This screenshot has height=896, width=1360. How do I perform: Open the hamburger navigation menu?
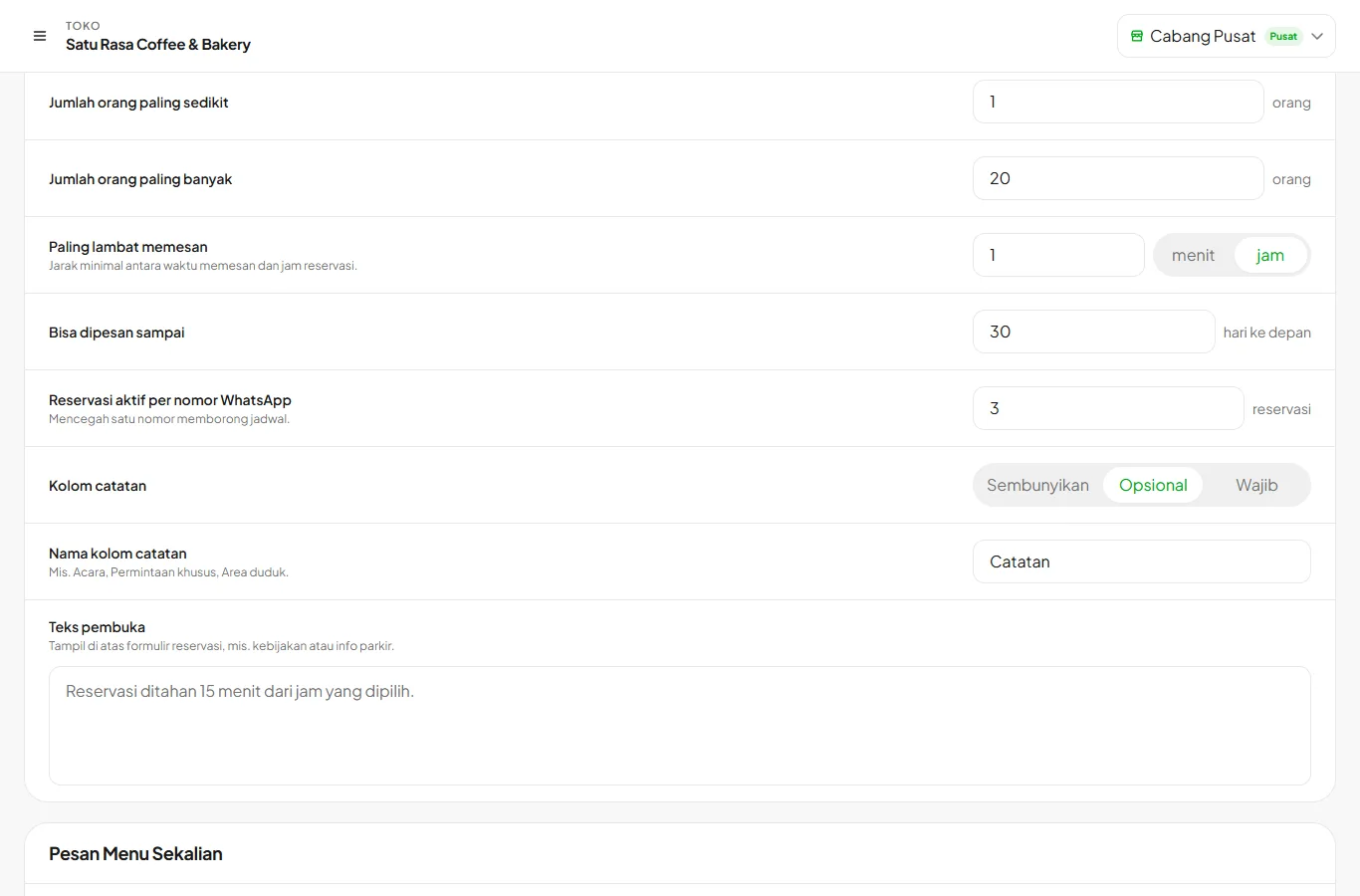(40, 36)
